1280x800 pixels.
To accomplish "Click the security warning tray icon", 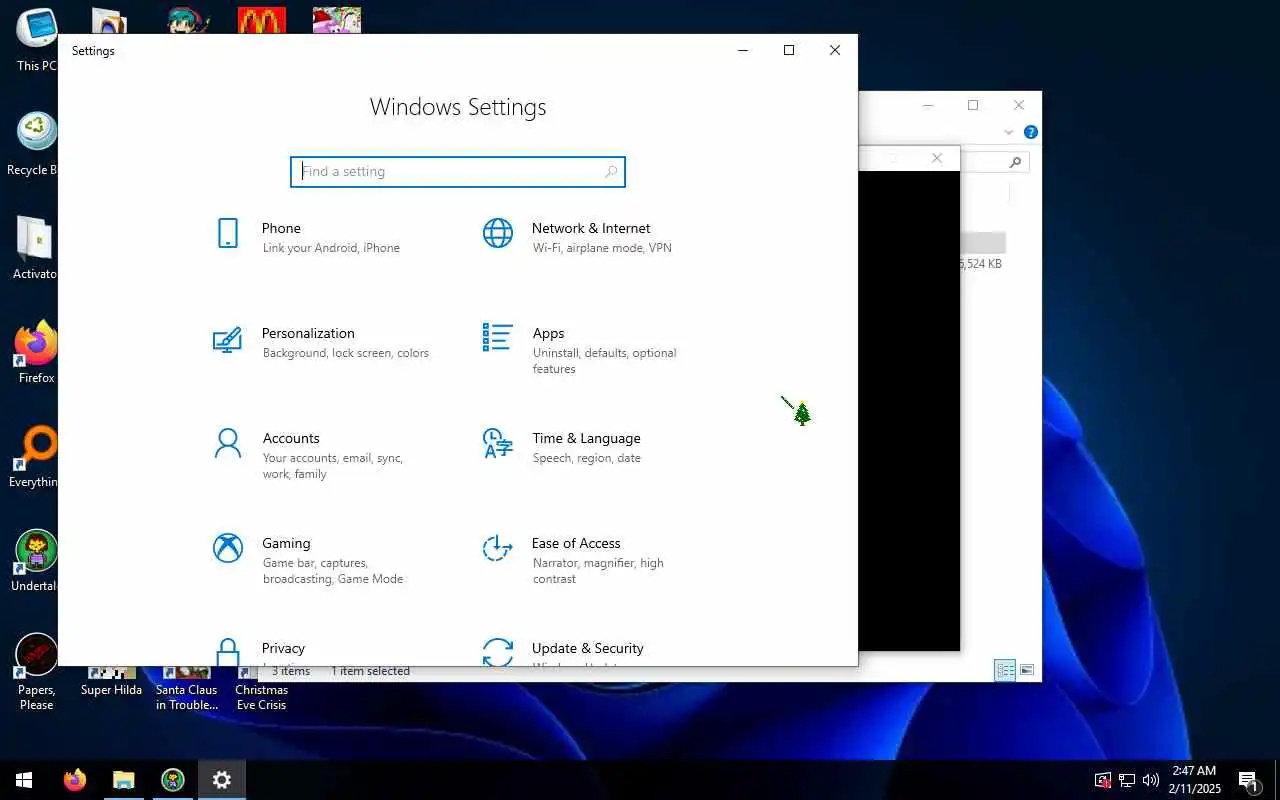I will 1102,780.
